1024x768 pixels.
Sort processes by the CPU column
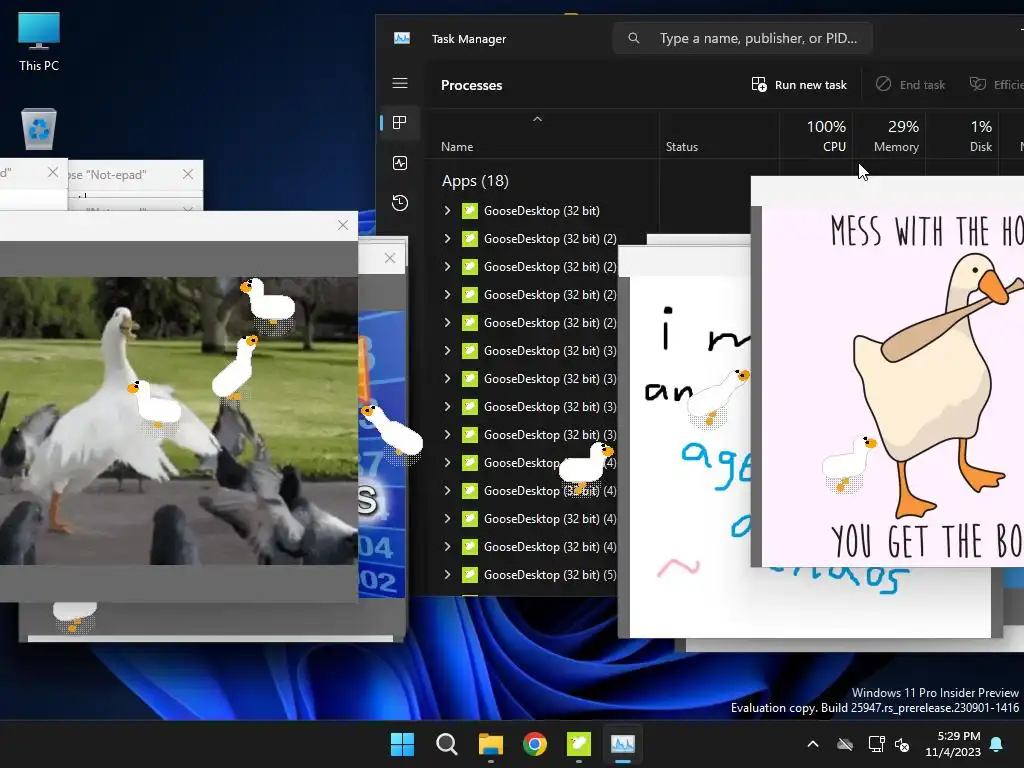click(825, 136)
